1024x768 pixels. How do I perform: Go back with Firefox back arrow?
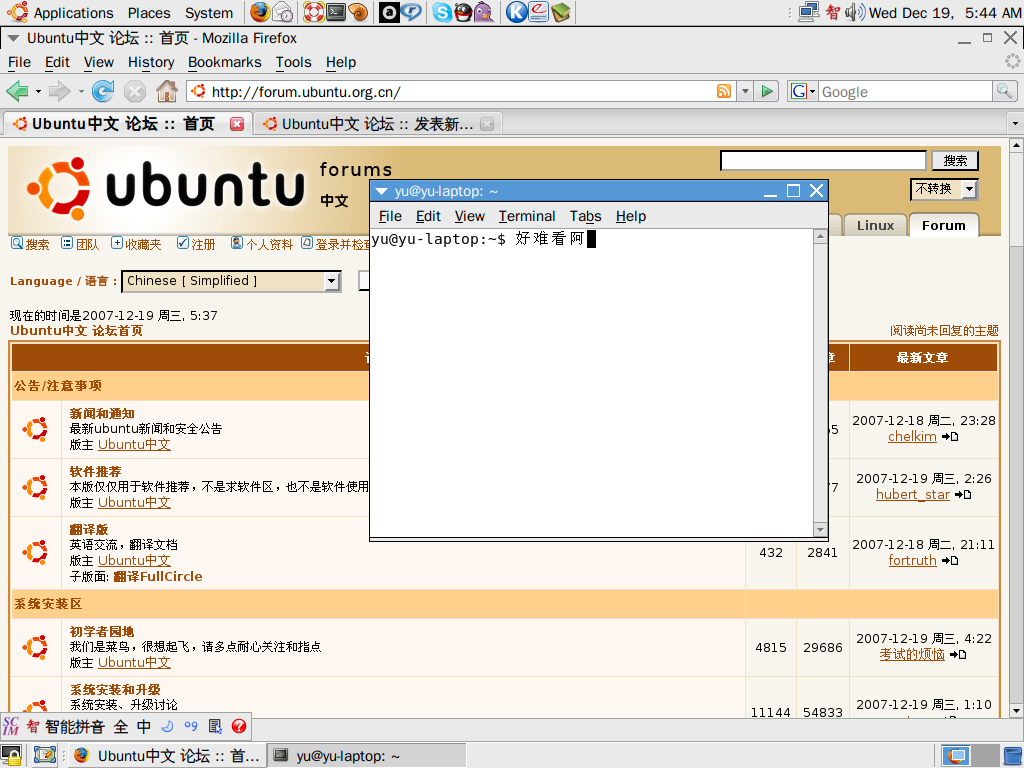tap(18, 91)
